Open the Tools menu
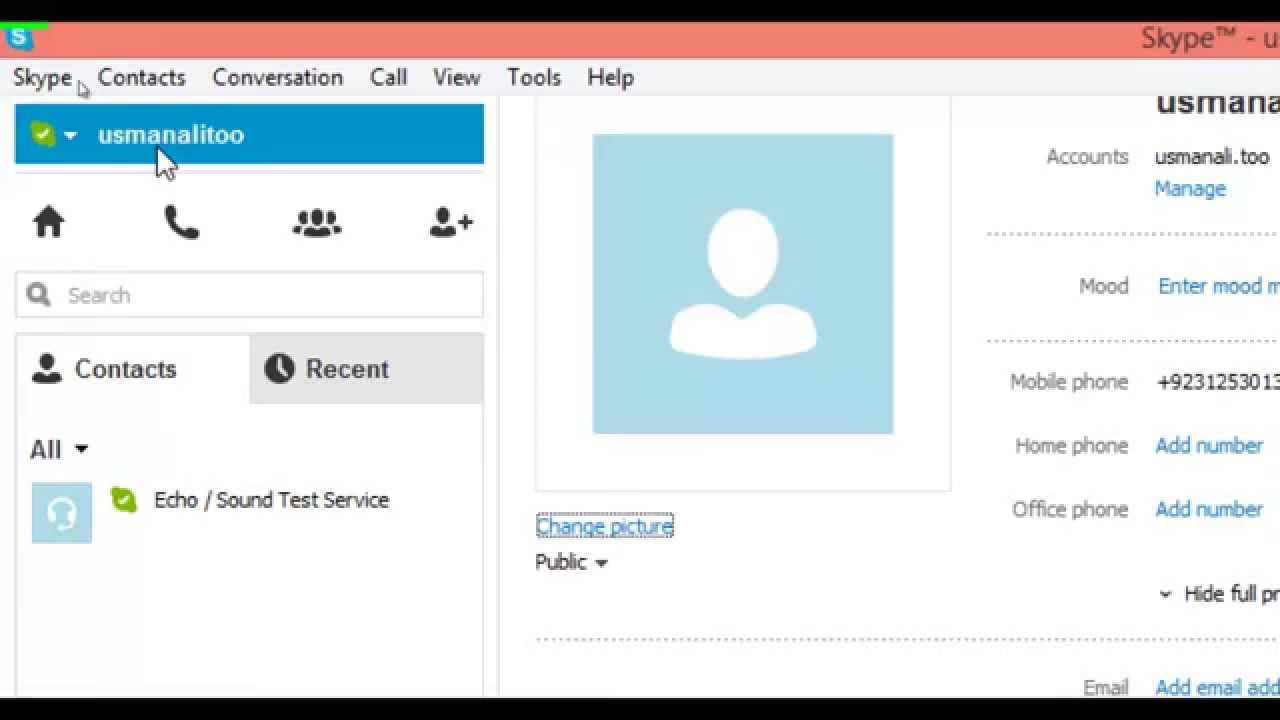The width and height of the screenshot is (1280, 720). (533, 77)
